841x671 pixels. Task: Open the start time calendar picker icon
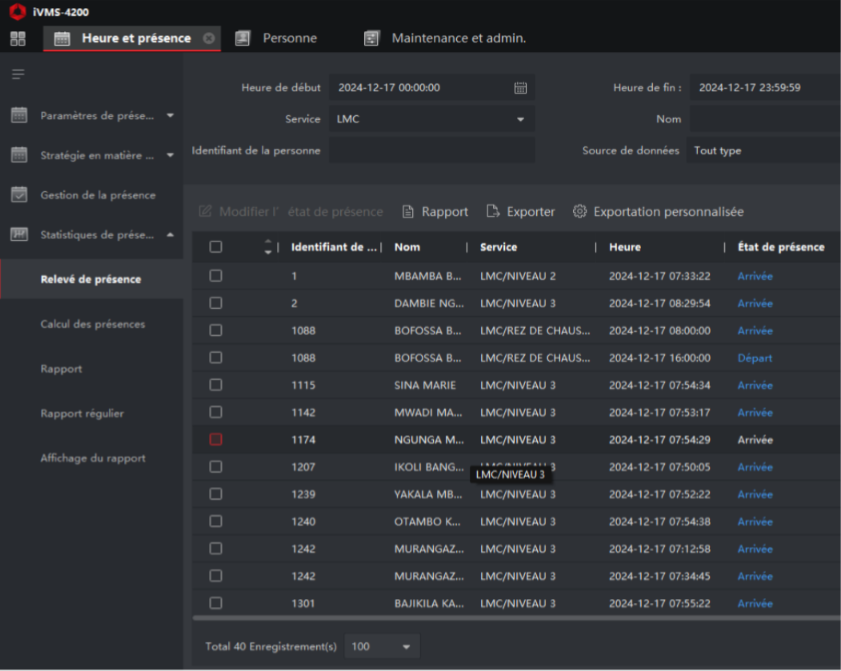coord(520,88)
